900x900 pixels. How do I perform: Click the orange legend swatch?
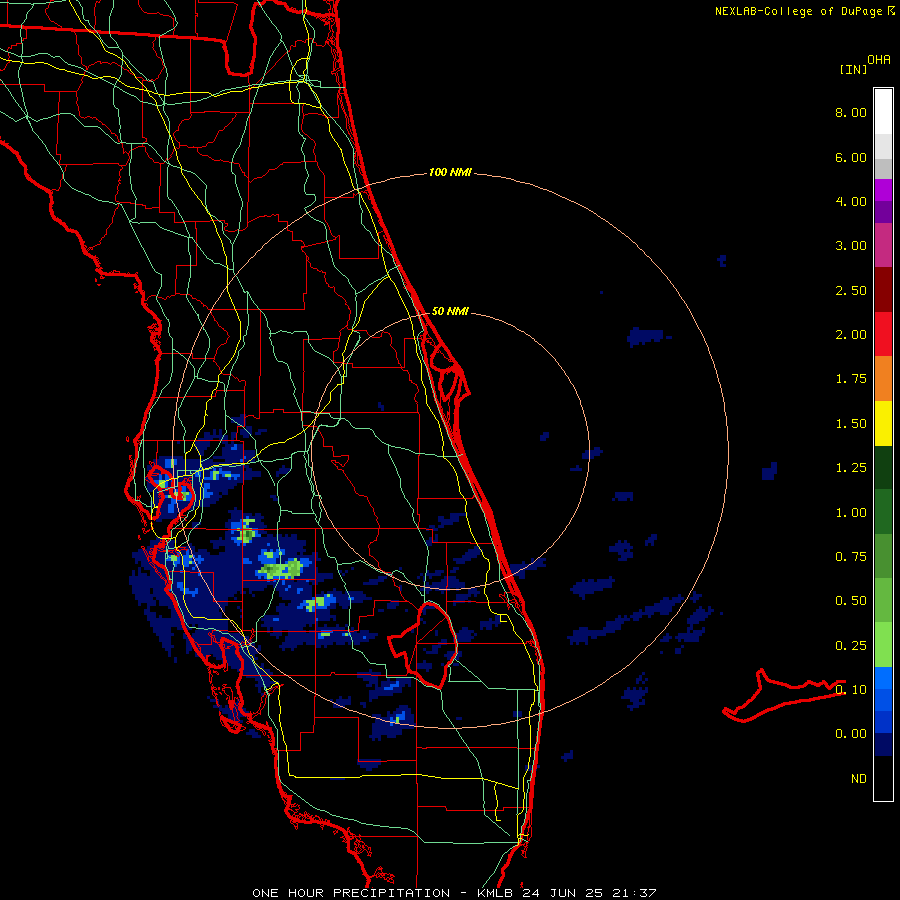(x=883, y=378)
